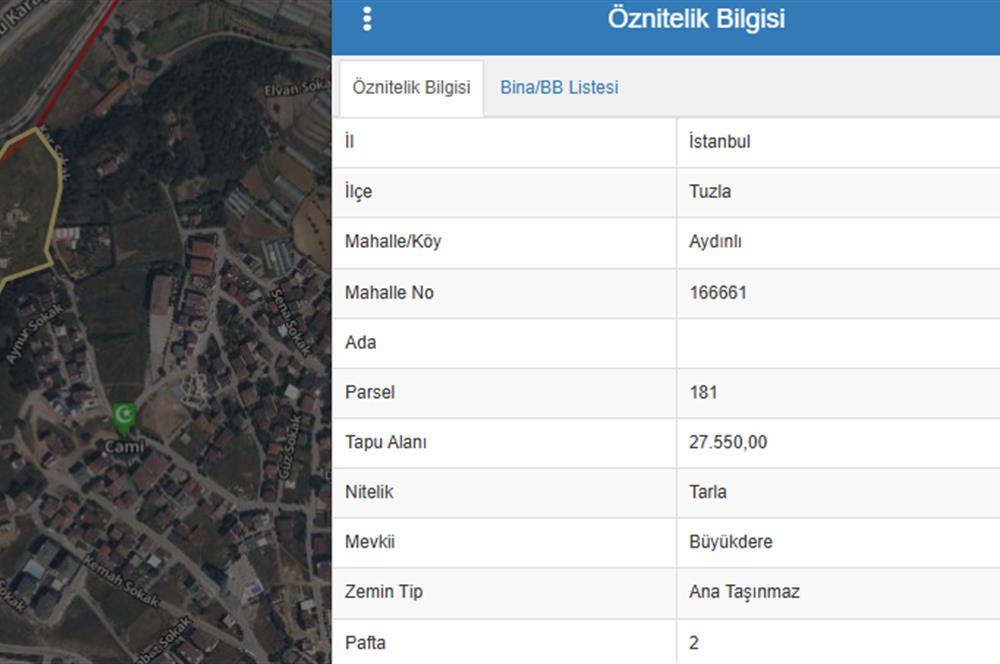Click the Tuzla district value
The image size is (1000, 664).
click(x=710, y=191)
